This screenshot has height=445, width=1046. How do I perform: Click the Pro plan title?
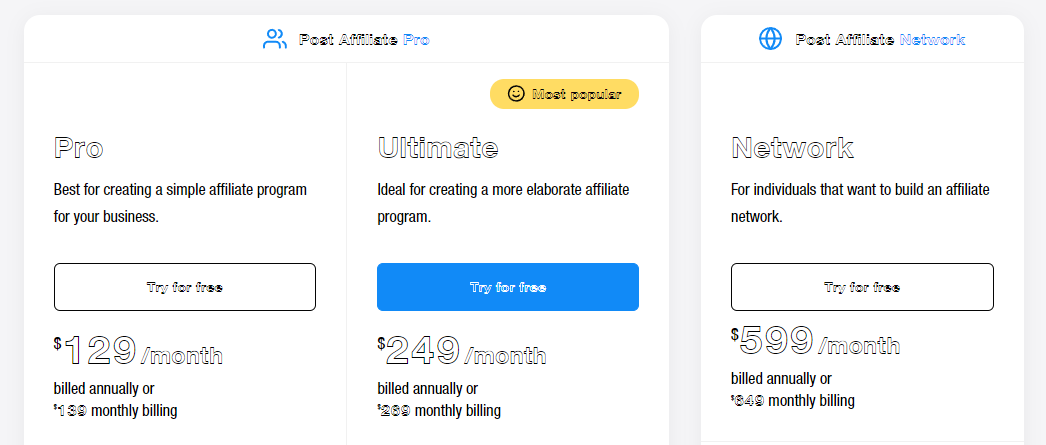pyautogui.click(x=79, y=147)
